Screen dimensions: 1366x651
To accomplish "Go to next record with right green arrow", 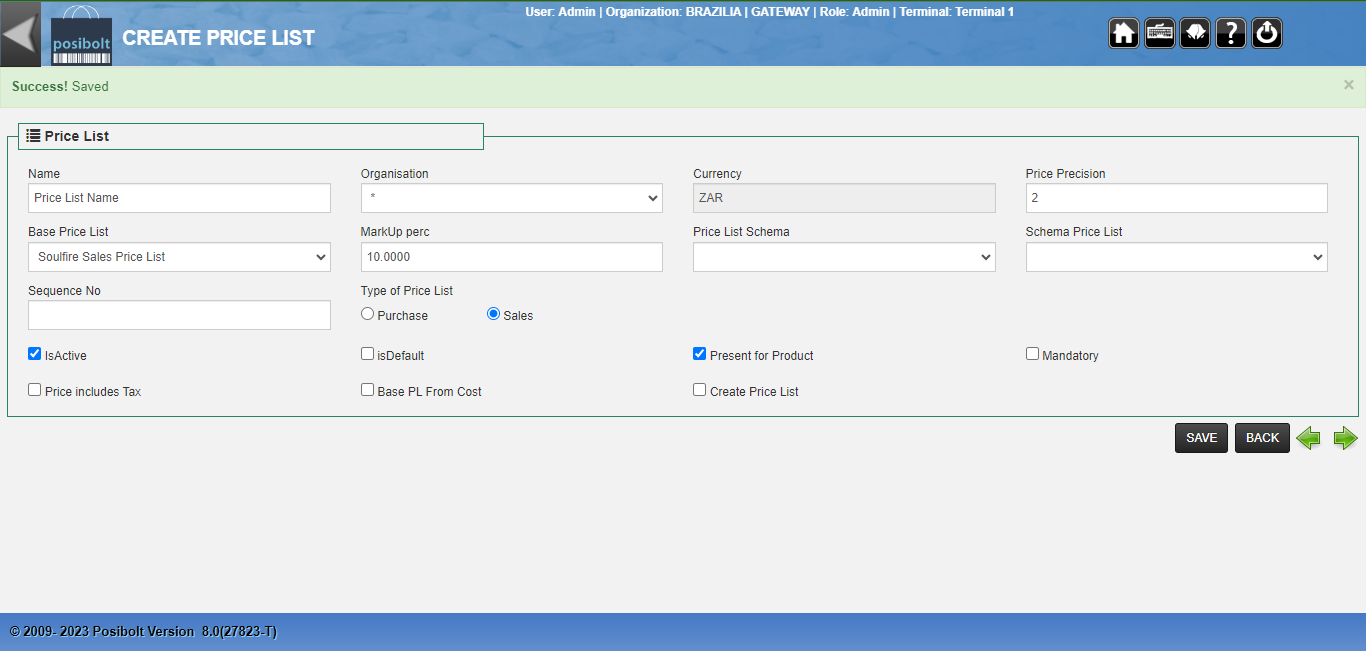I will click(1345, 438).
